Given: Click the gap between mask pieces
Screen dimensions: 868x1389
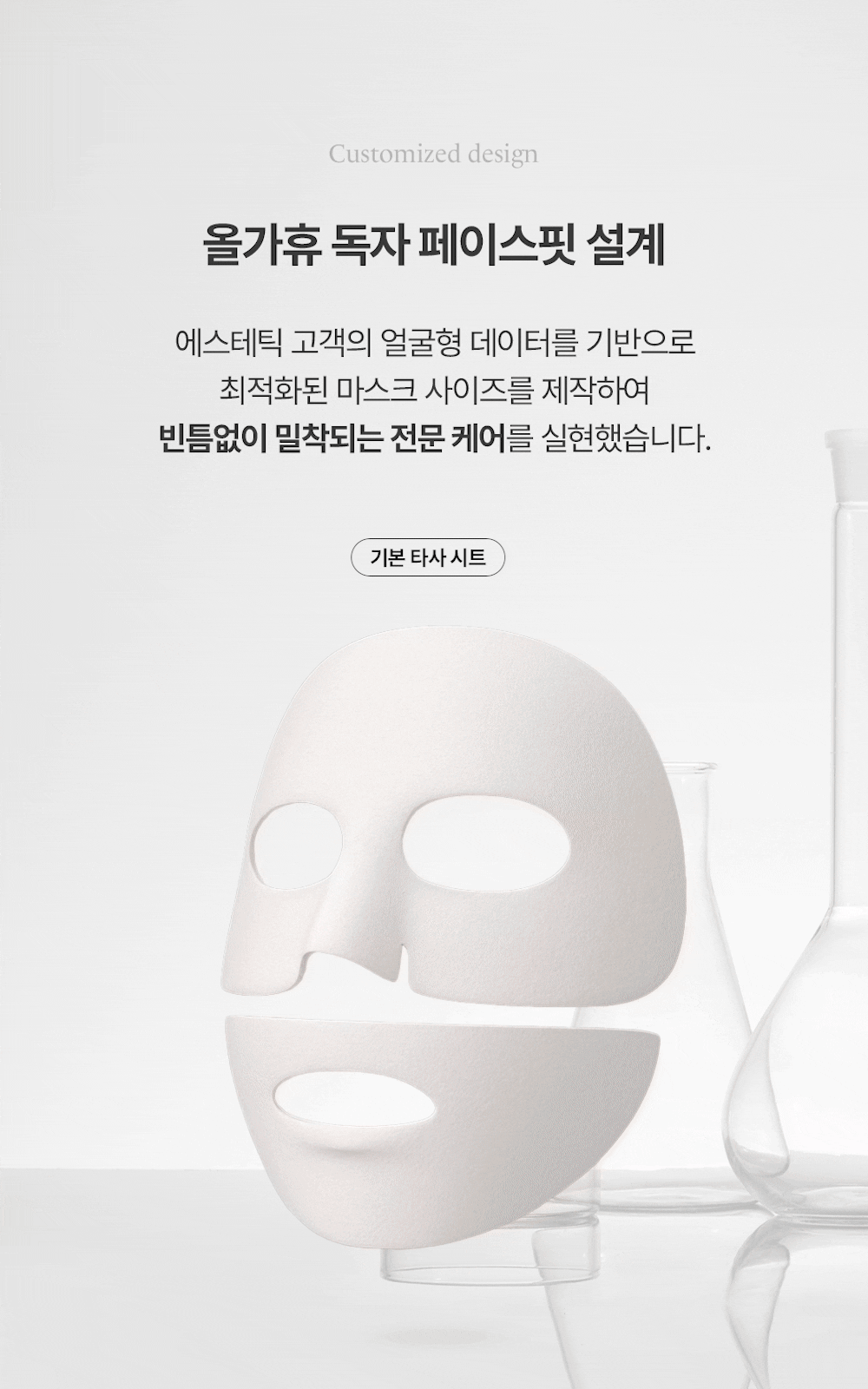Looking at the screenshot, I should [x=434, y=1009].
